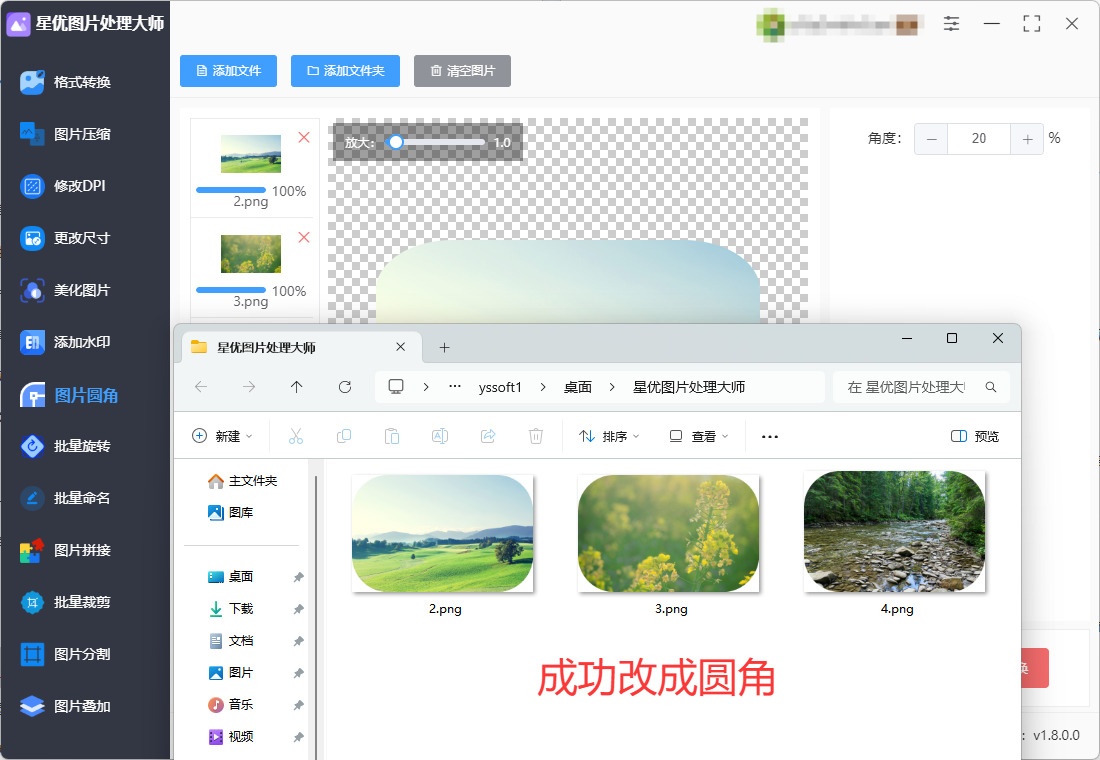
Task: Click the 添加文件夹 add folder button
Action: point(345,71)
